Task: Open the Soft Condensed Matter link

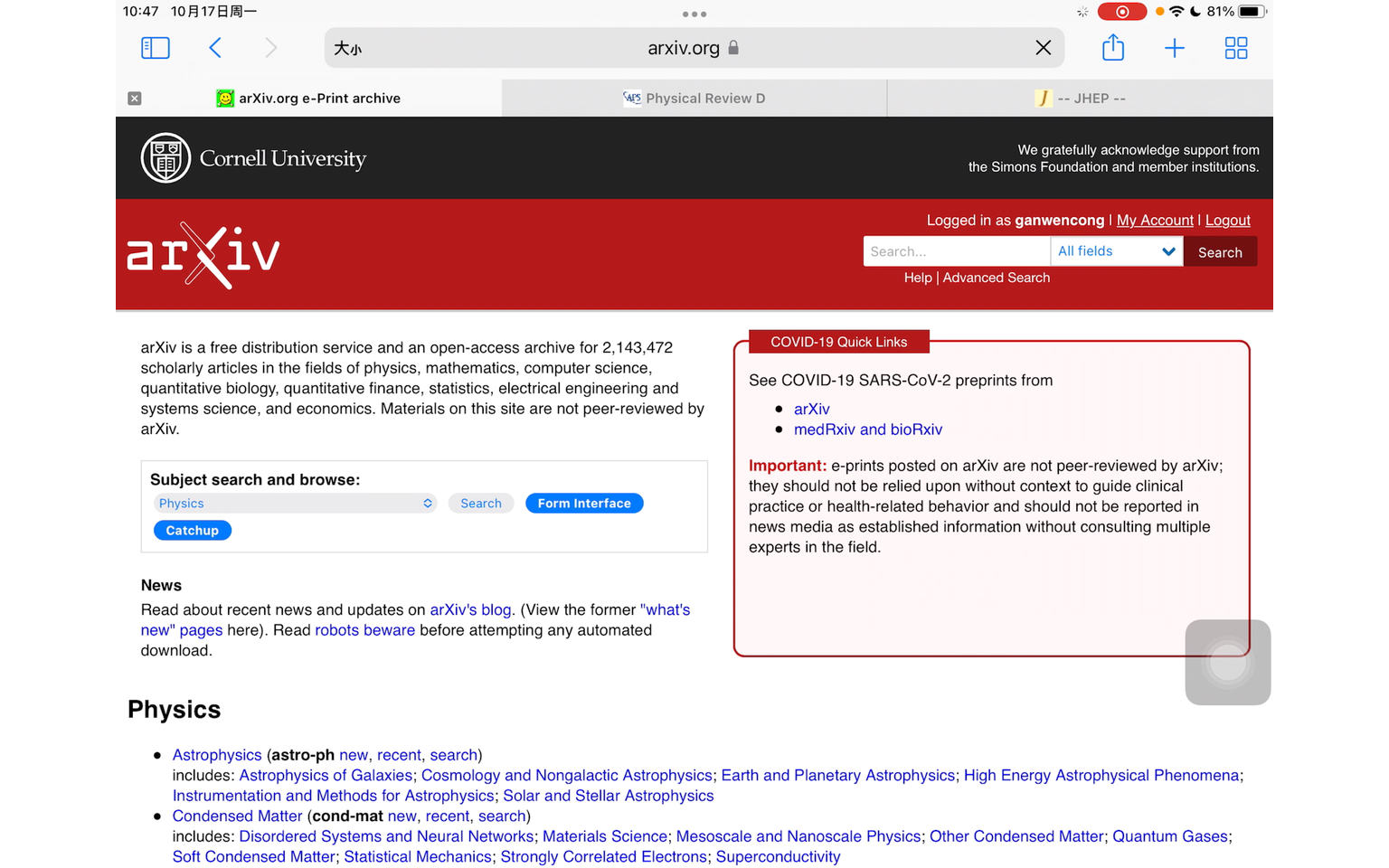Action: [x=254, y=857]
